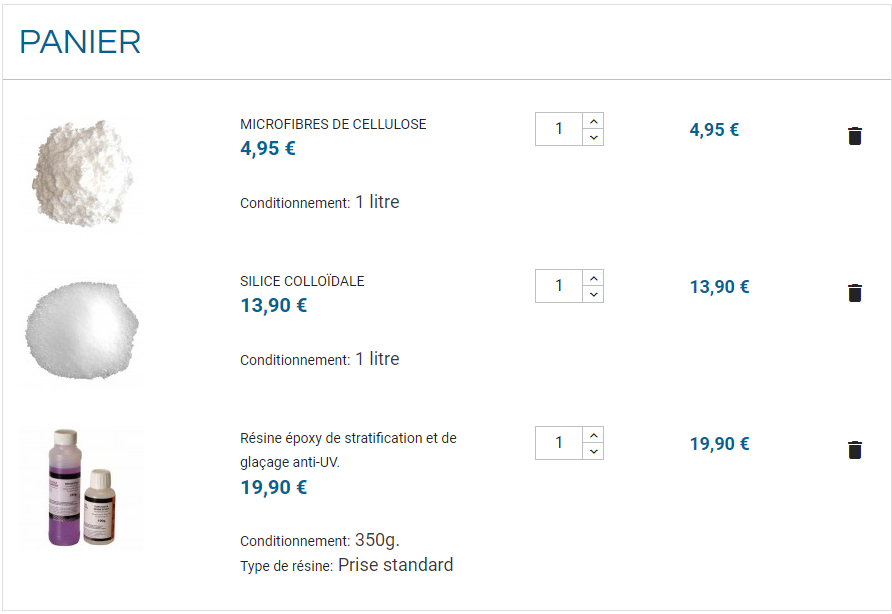Viewport: 892px width, 614px height.
Task: Click the Résine époxy quantity field
Action: click(x=559, y=443)
